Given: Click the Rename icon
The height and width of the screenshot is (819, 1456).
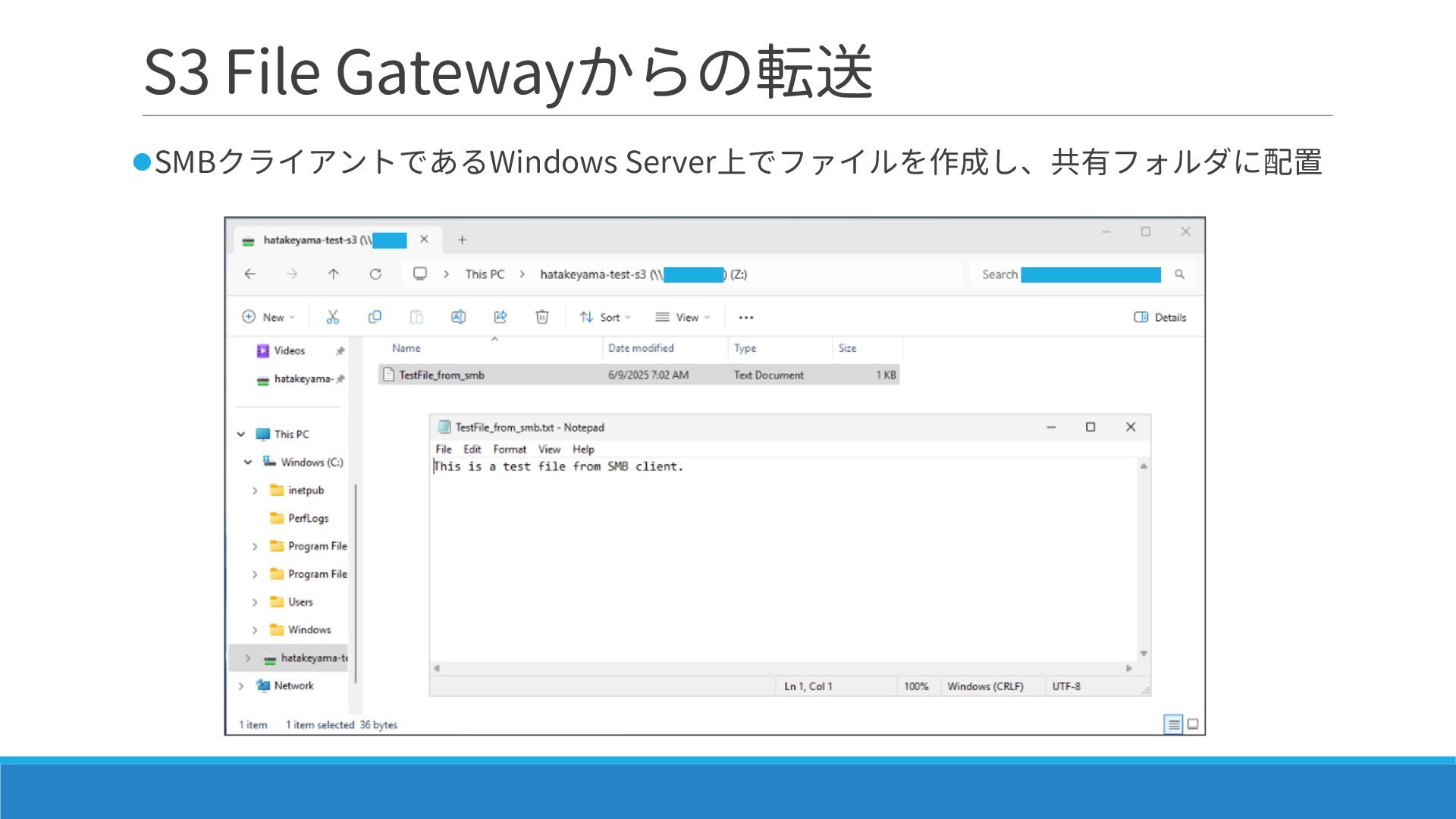Looking at the screenshot, I should click(x=458, y=317).
